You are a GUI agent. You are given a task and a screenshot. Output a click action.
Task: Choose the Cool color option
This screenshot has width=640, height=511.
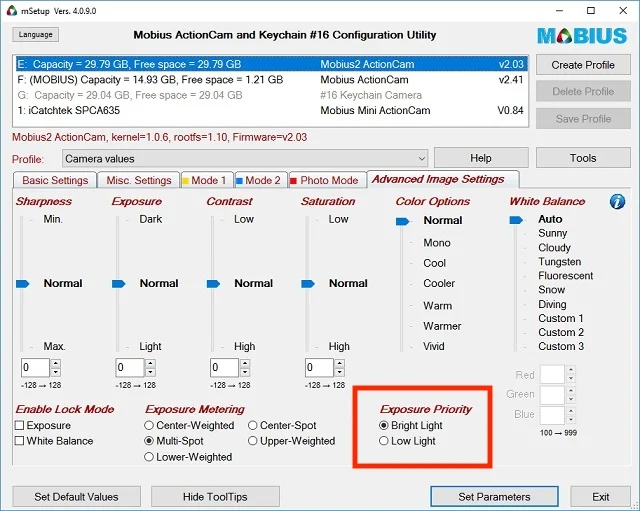click(x=434, y=263)
